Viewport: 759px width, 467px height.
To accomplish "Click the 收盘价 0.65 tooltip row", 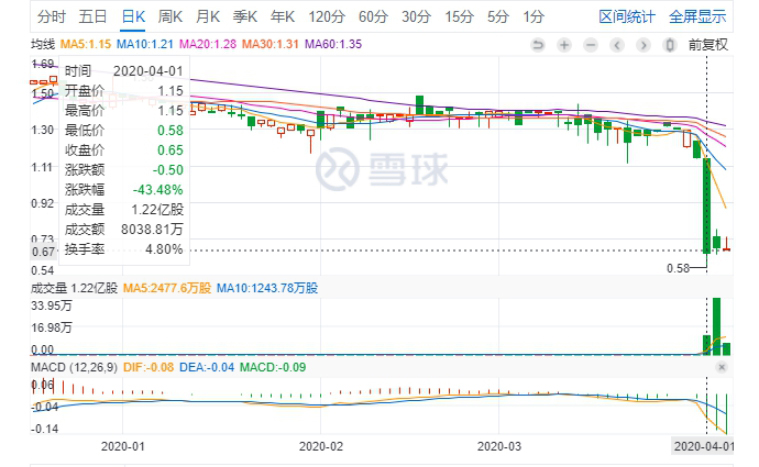I will (124, 150).
